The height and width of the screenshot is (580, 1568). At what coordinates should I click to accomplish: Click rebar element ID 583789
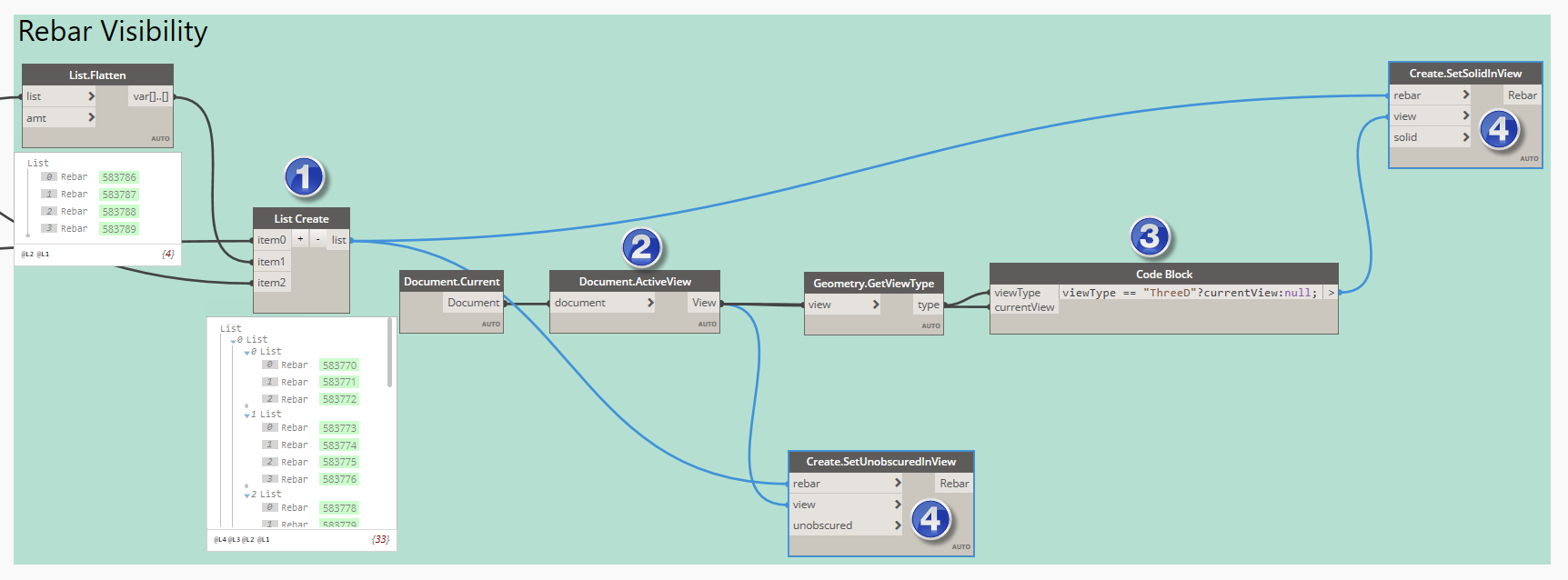tap(119, 229)
